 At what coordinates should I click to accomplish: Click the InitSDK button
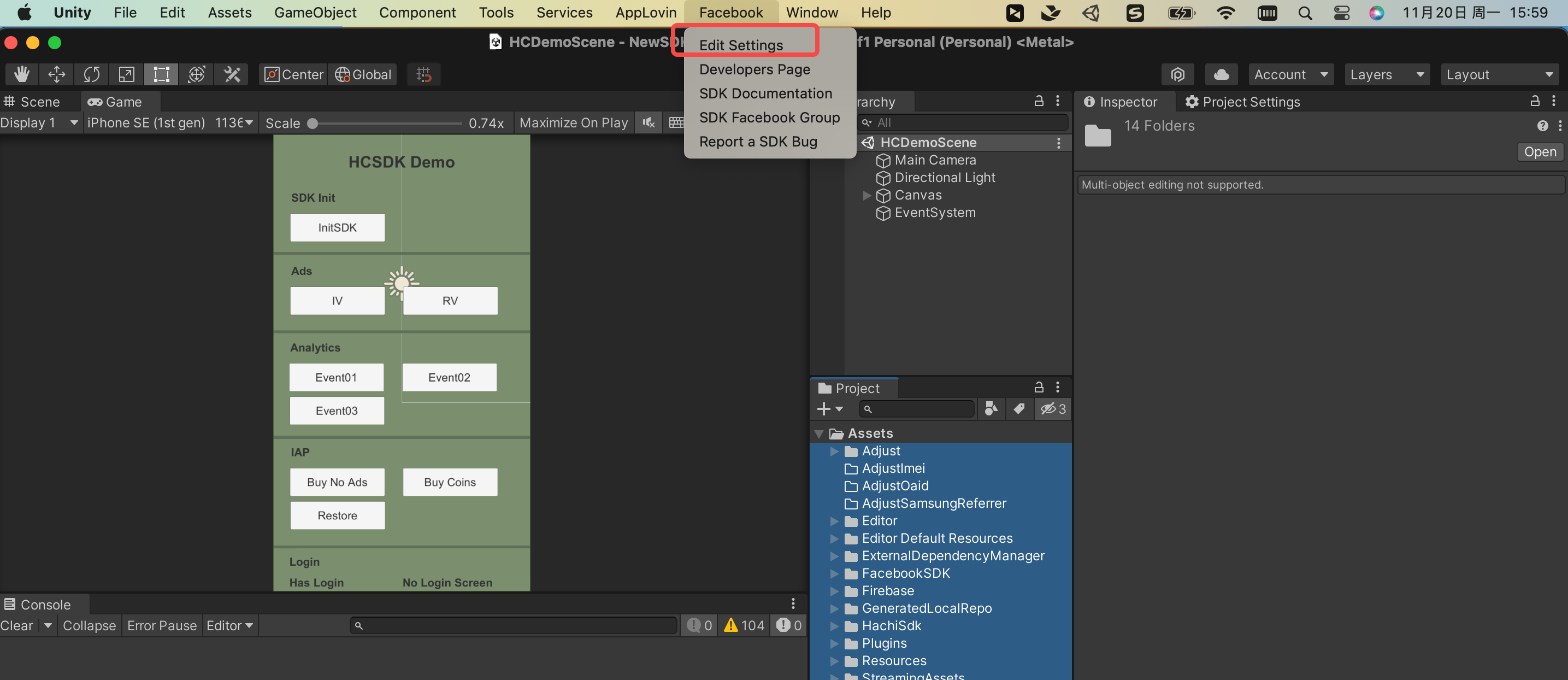tap(337, 227)
